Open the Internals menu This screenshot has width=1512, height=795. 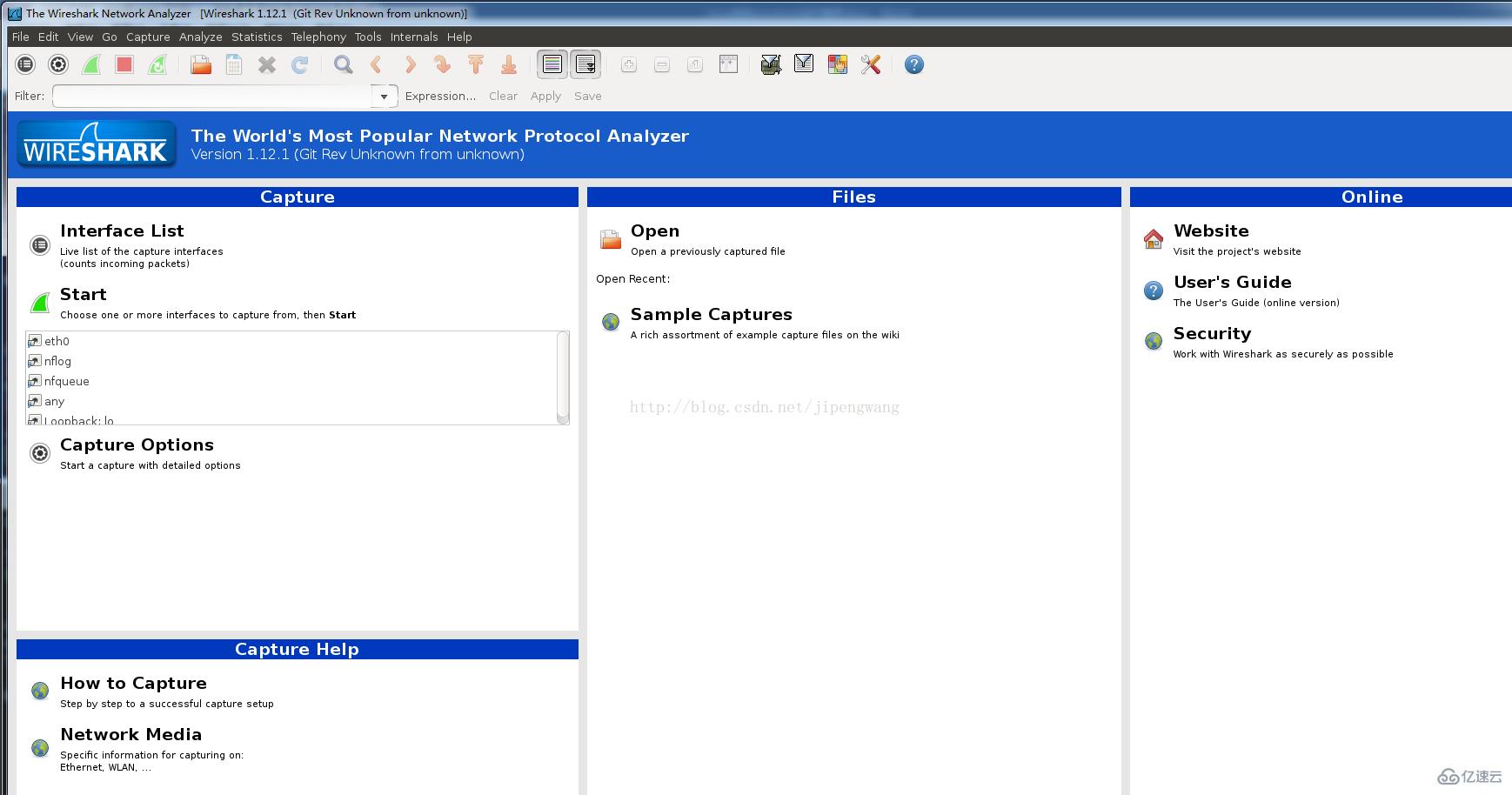[x=414, y=37]
